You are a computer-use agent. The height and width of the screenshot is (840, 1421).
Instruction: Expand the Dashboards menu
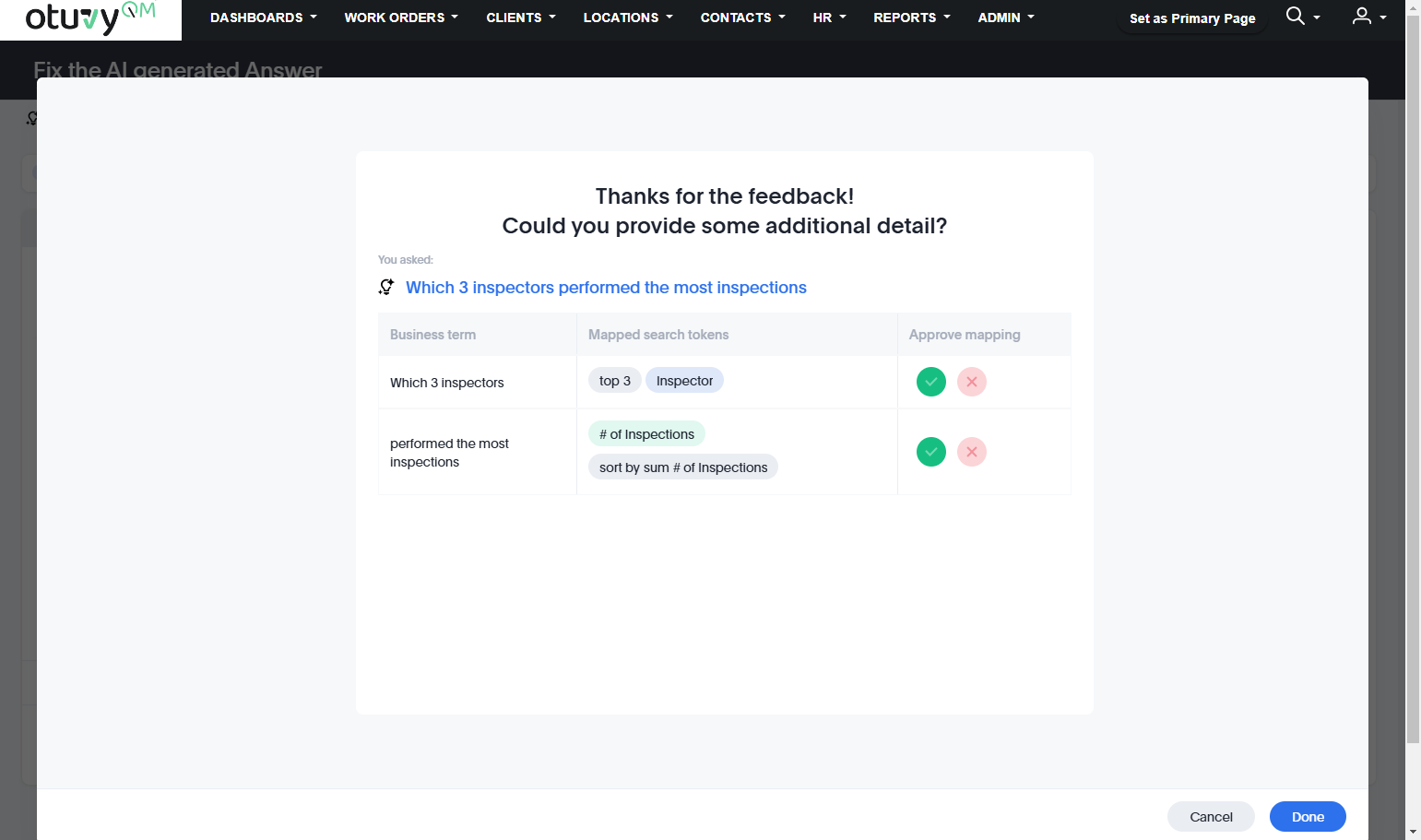coord(263,18)
